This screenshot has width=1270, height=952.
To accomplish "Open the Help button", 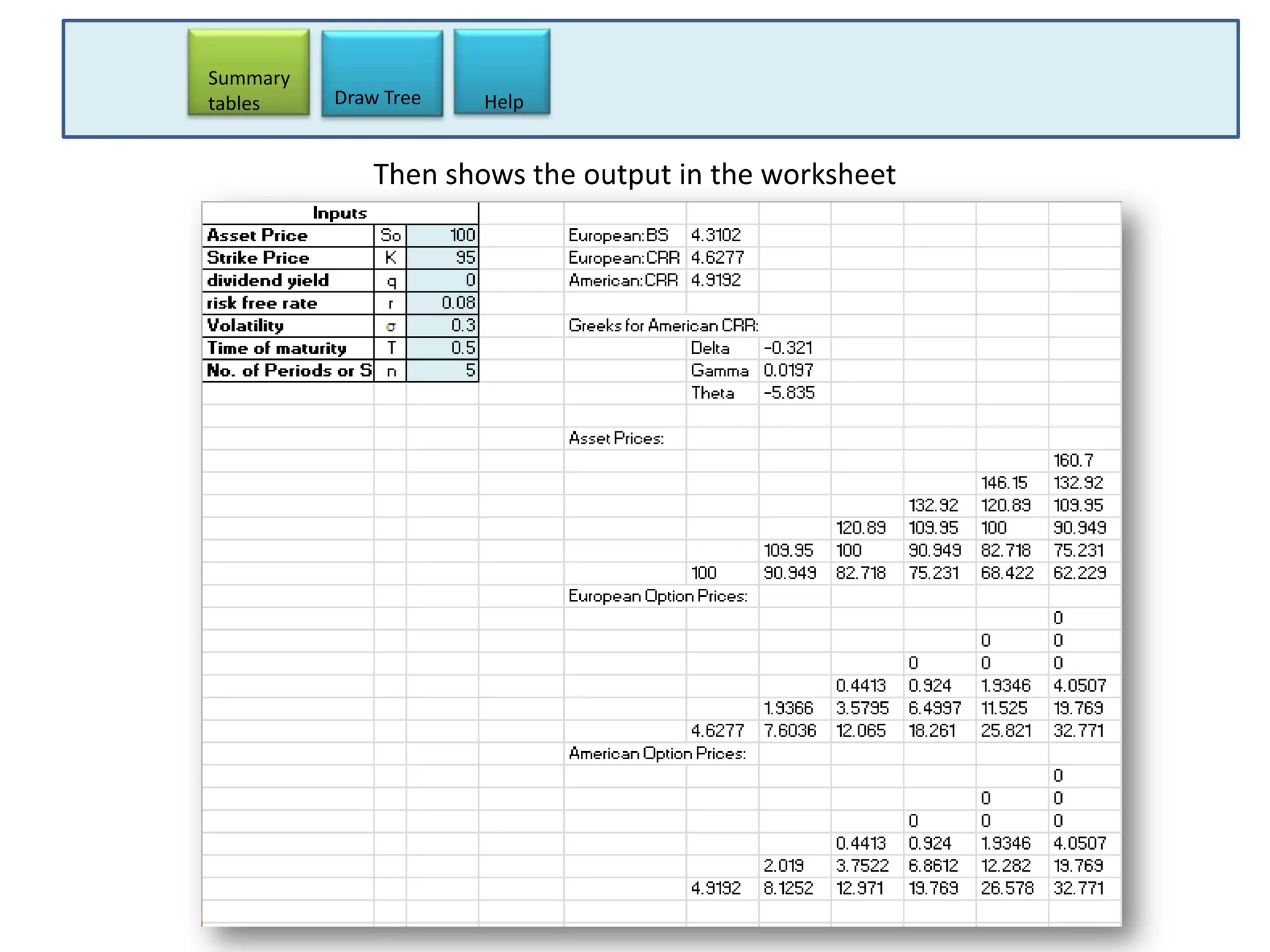I will pyautogui.click(x=502, y=72).
